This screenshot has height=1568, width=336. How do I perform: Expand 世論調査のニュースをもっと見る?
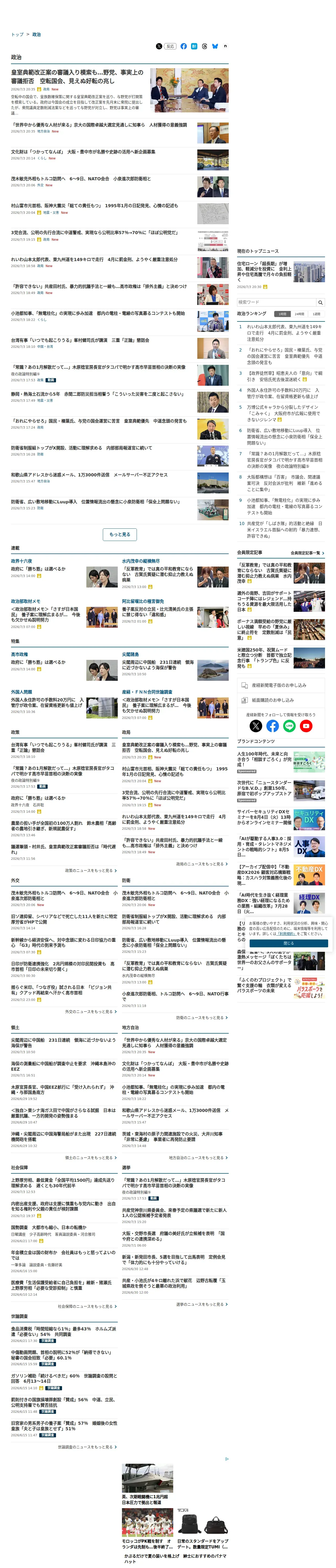[x=87, y=1447]
